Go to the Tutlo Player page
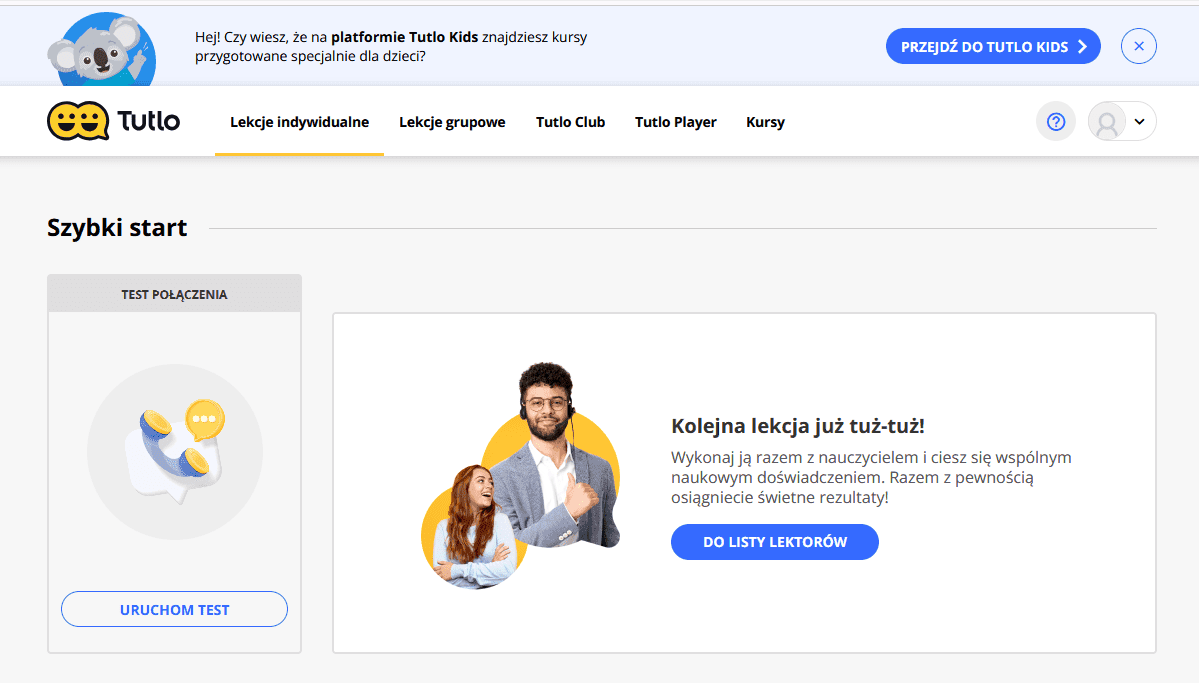The width and height of the screenshot is (1199, 683). (x=675, y=122)
